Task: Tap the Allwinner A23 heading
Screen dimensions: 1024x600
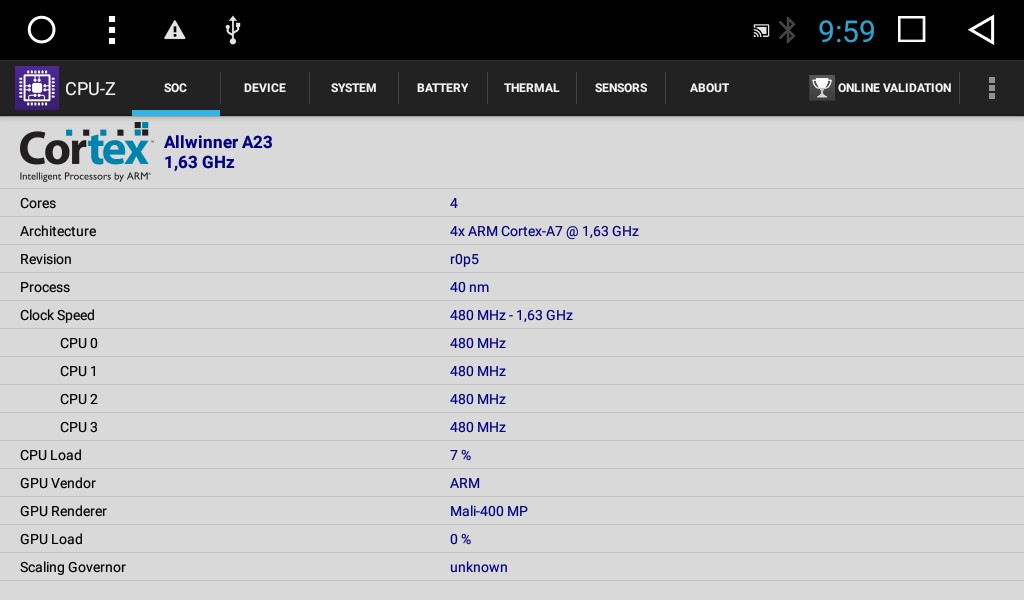Action: click(218, 142)
